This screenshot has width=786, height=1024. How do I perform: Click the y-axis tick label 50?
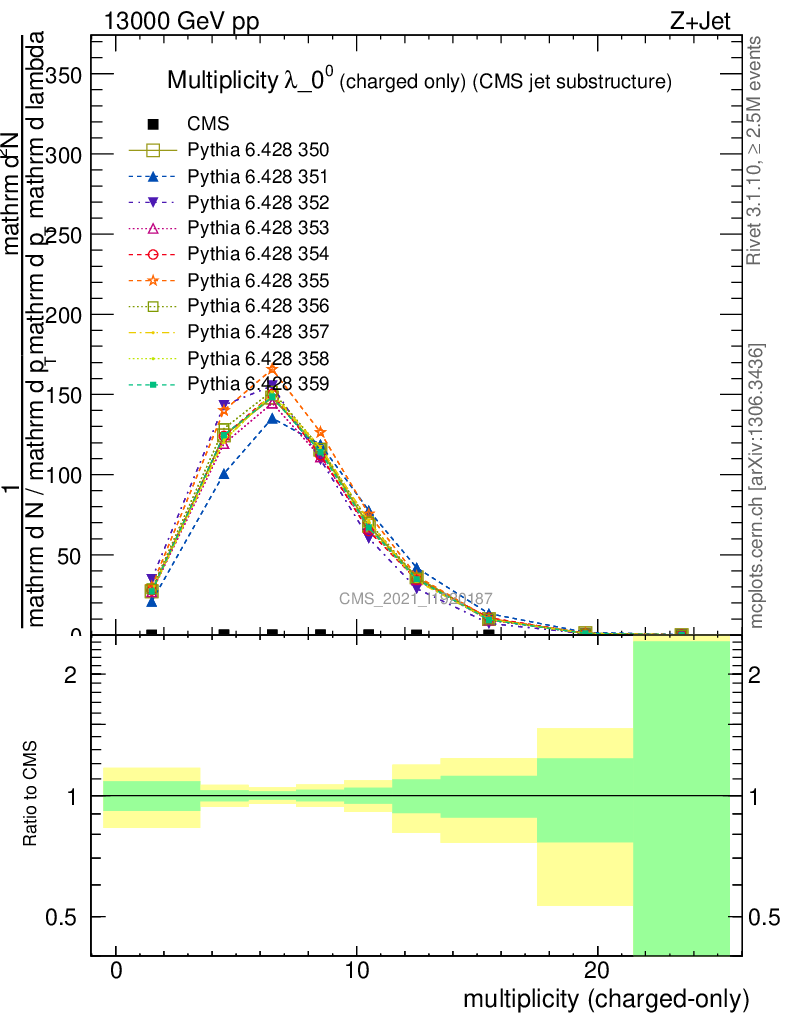click(71, 556)
